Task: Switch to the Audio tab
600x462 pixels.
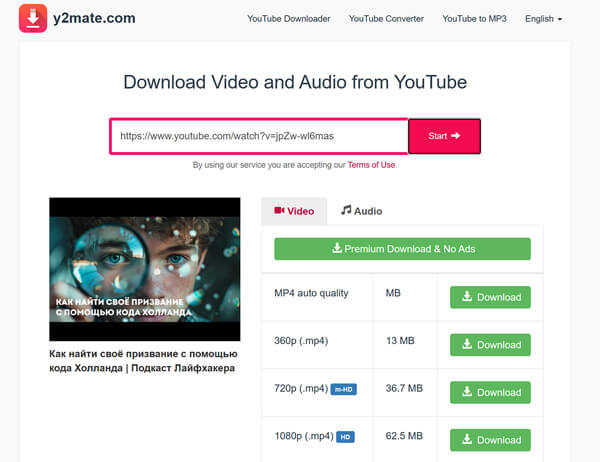Action: click(x=361, y=211)
